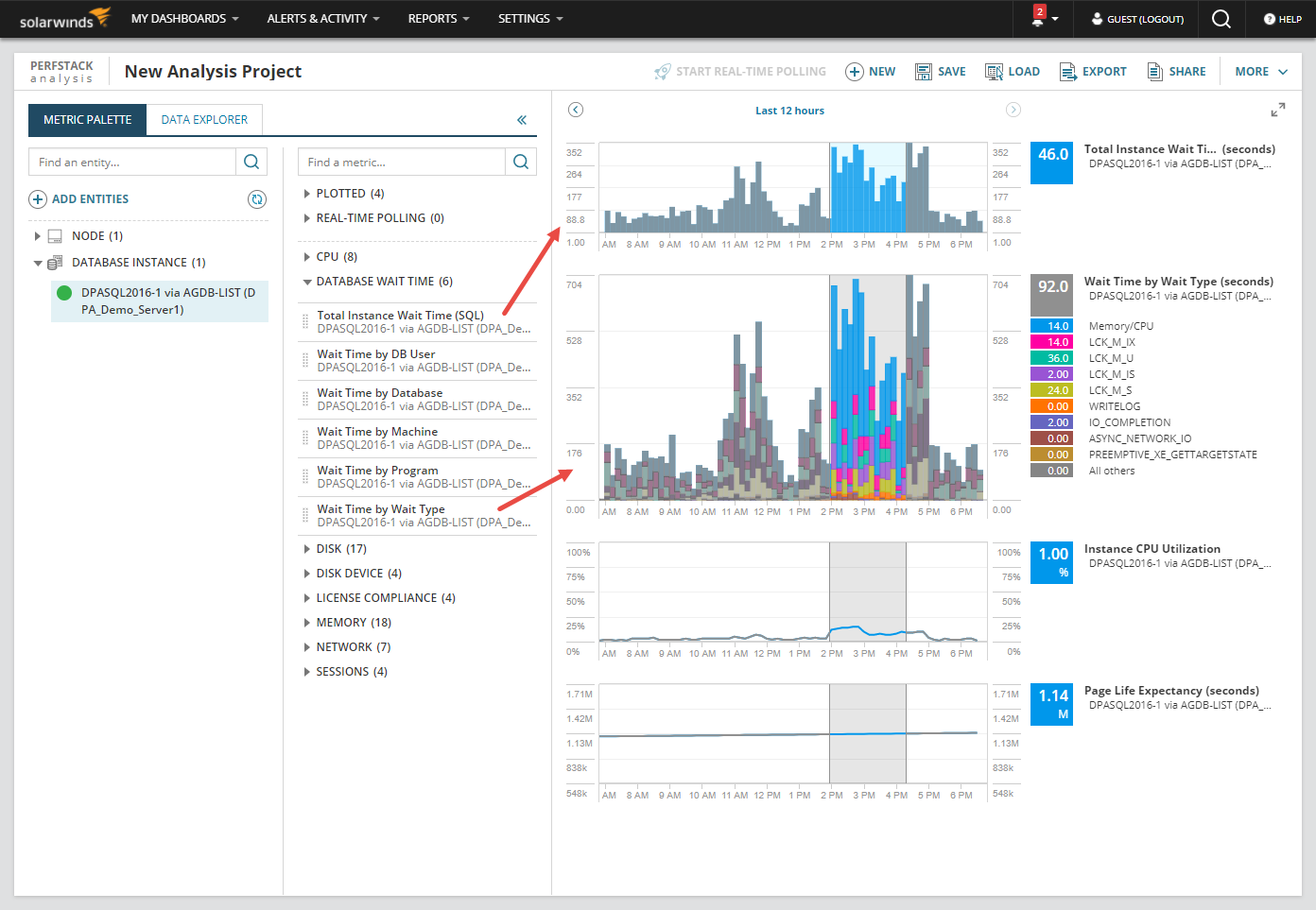Click the Share icon
1316x910 pixels.
coord(1154,72)
